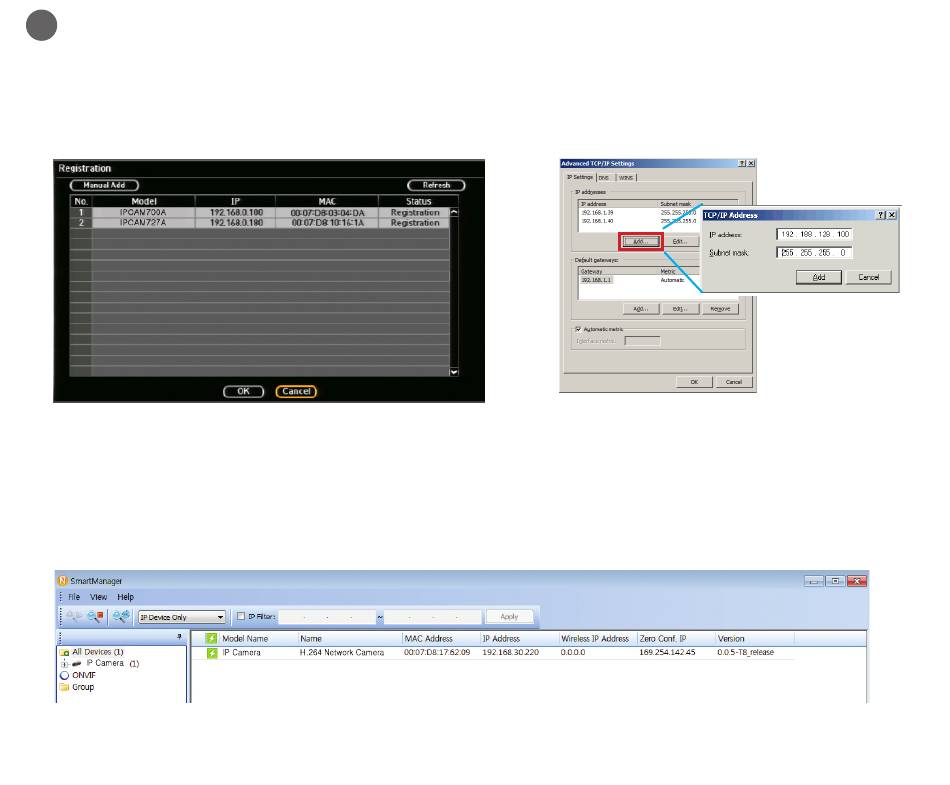Click Cancel in the TCP/IP Address dialog
The image size is (950, 785).
pyautogui.click(x=869, y=277)
